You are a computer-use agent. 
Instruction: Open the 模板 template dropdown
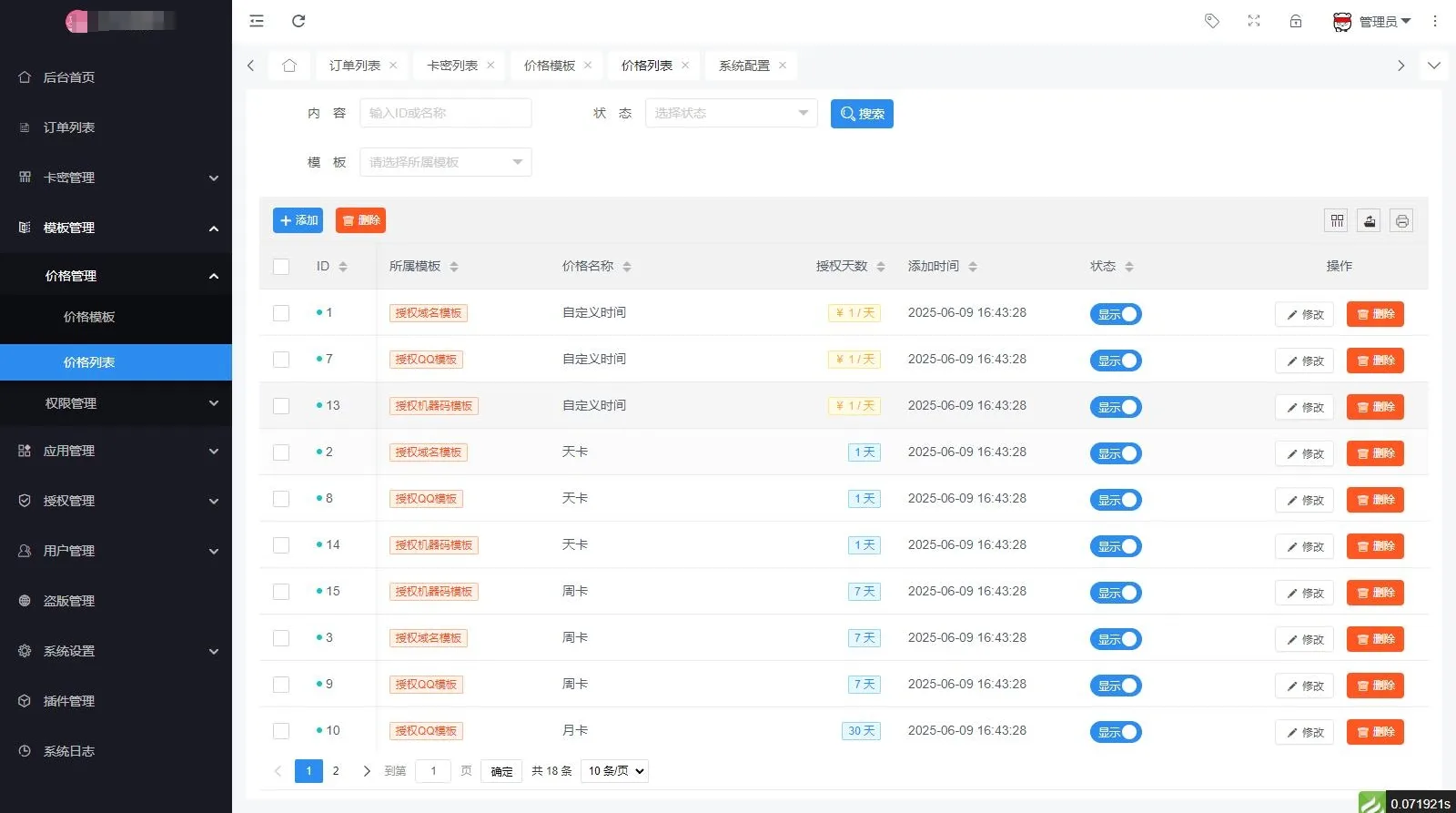pos(446,162)
